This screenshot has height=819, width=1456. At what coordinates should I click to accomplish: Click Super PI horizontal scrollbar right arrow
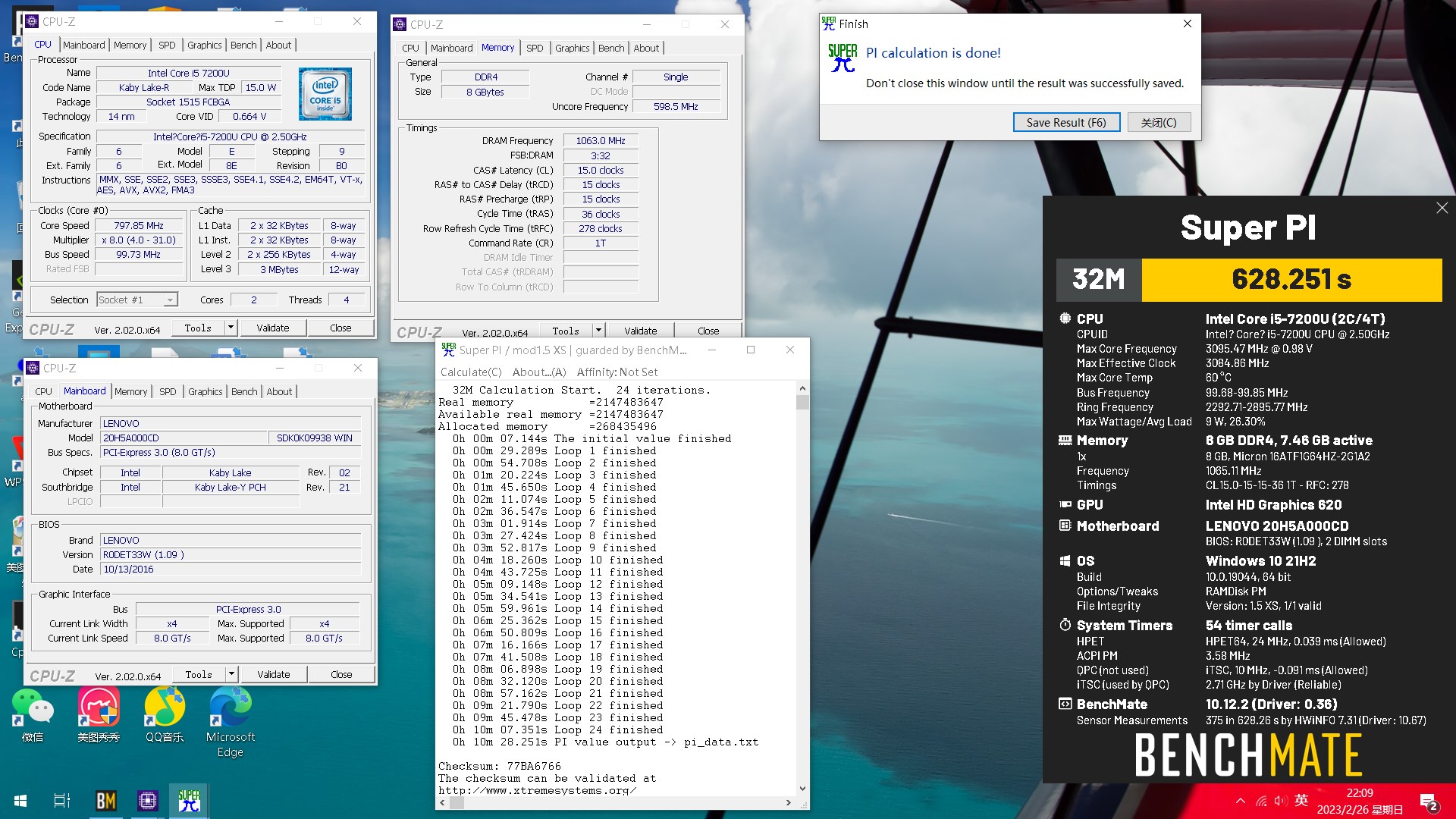pyautogui.click(x=788, y=802)
